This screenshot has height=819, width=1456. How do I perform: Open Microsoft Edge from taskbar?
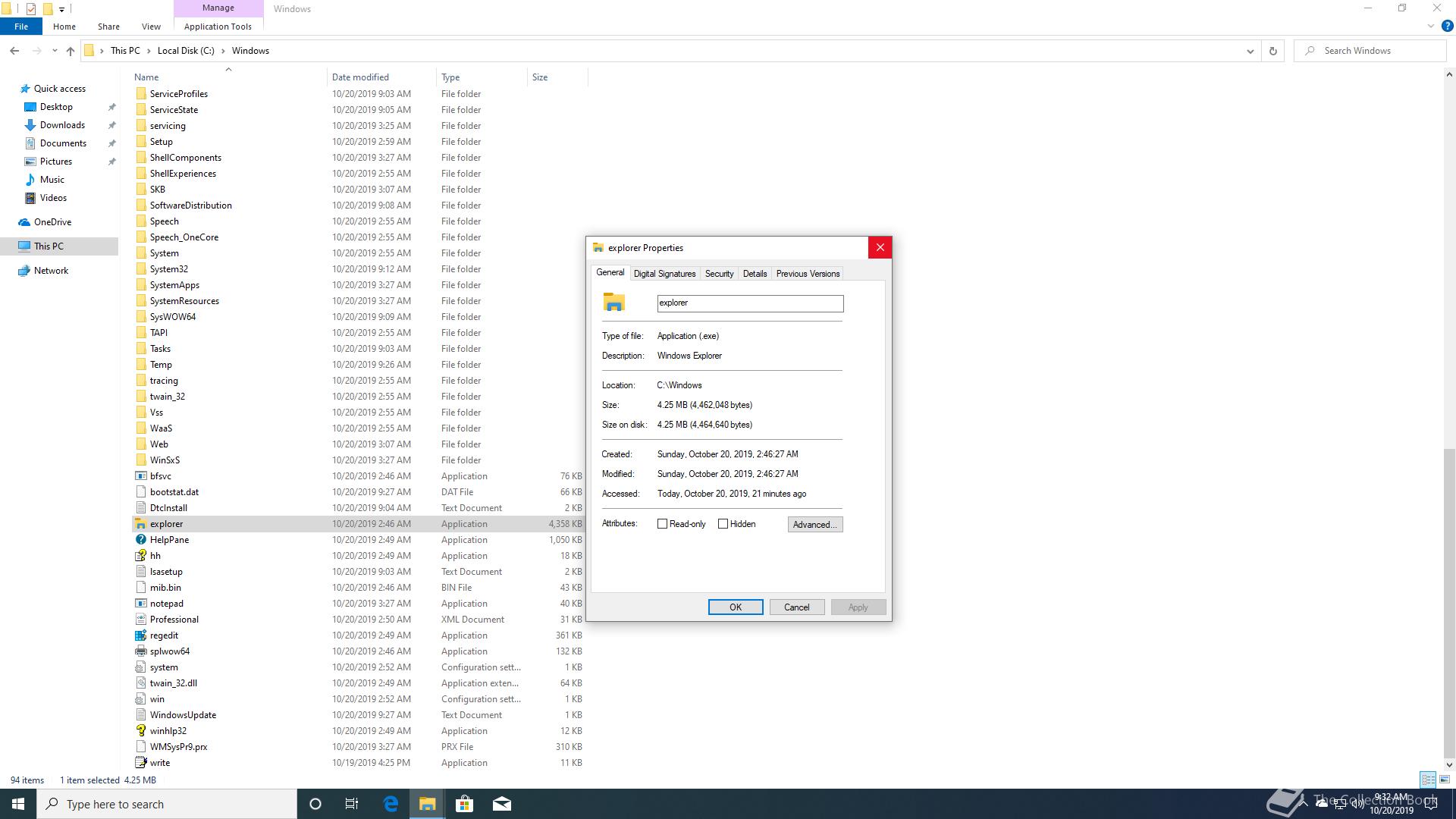[x=391, y=804]
